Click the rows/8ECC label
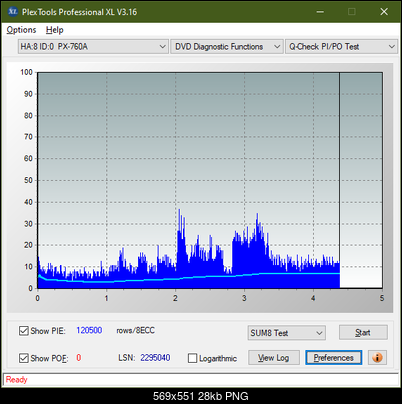 (135, 330)
